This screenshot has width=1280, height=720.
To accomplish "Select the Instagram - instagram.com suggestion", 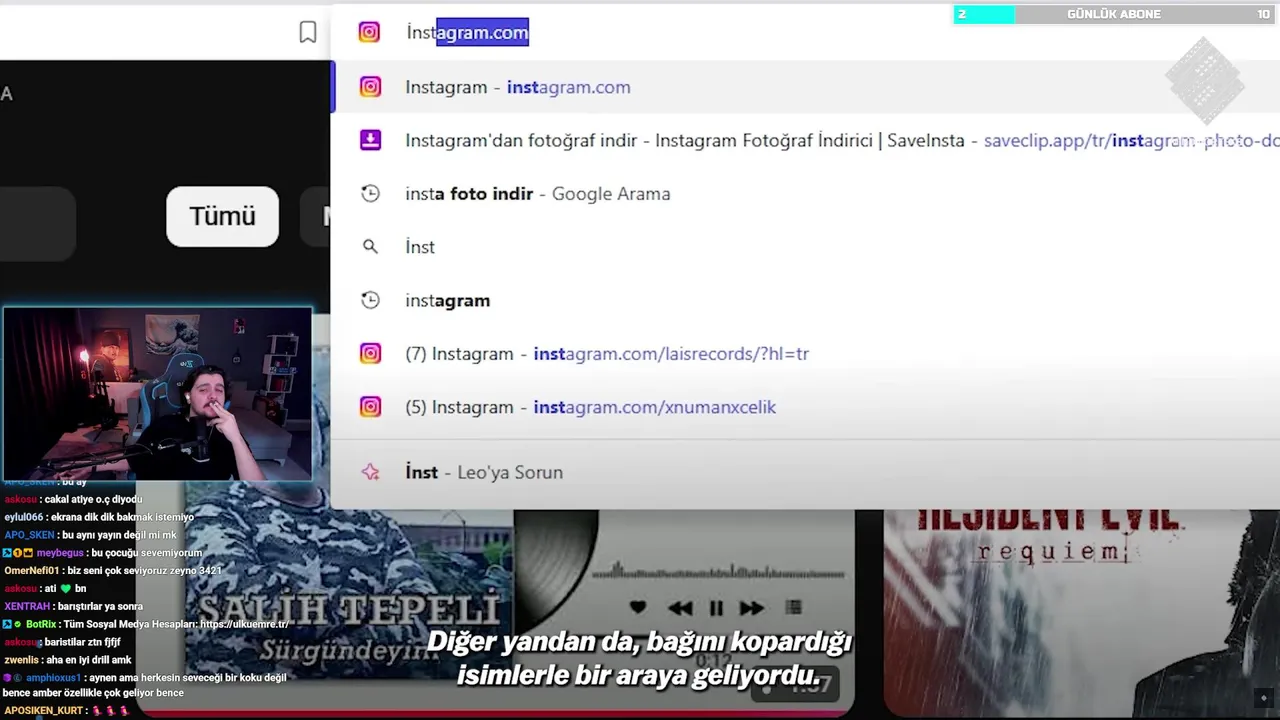I will 805,87.
